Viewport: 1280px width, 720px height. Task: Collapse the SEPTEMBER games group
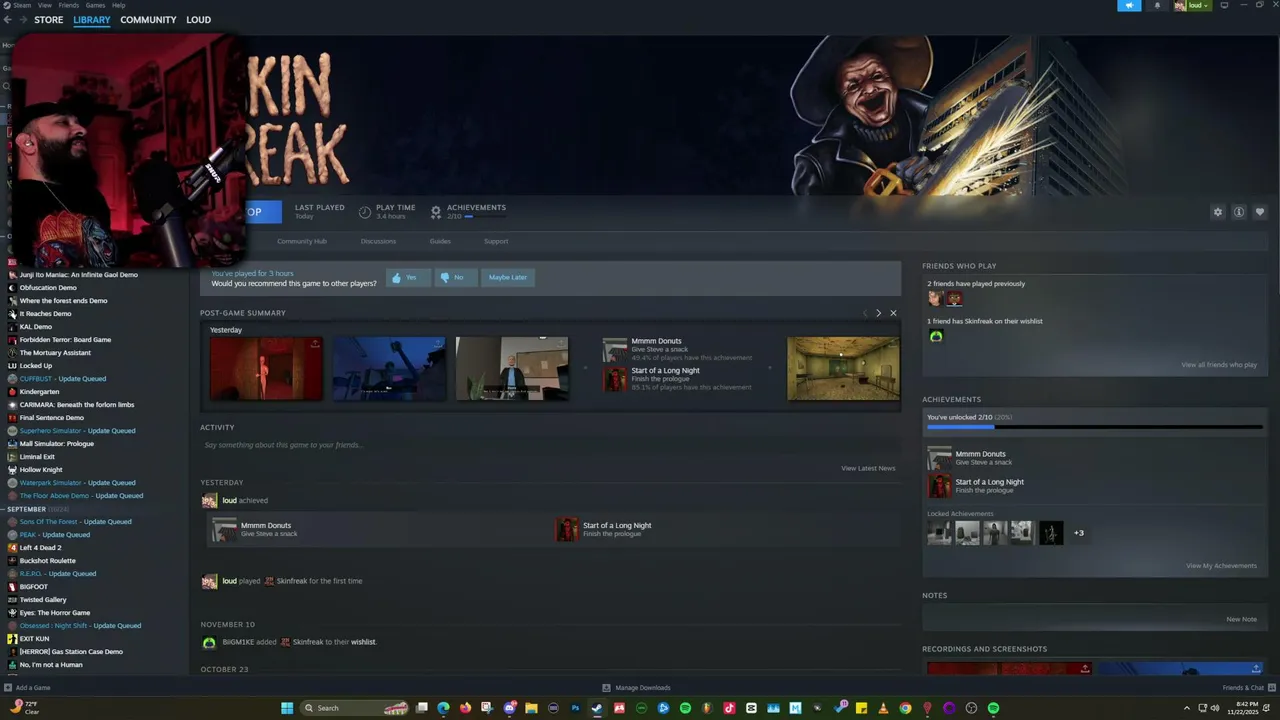4,509
